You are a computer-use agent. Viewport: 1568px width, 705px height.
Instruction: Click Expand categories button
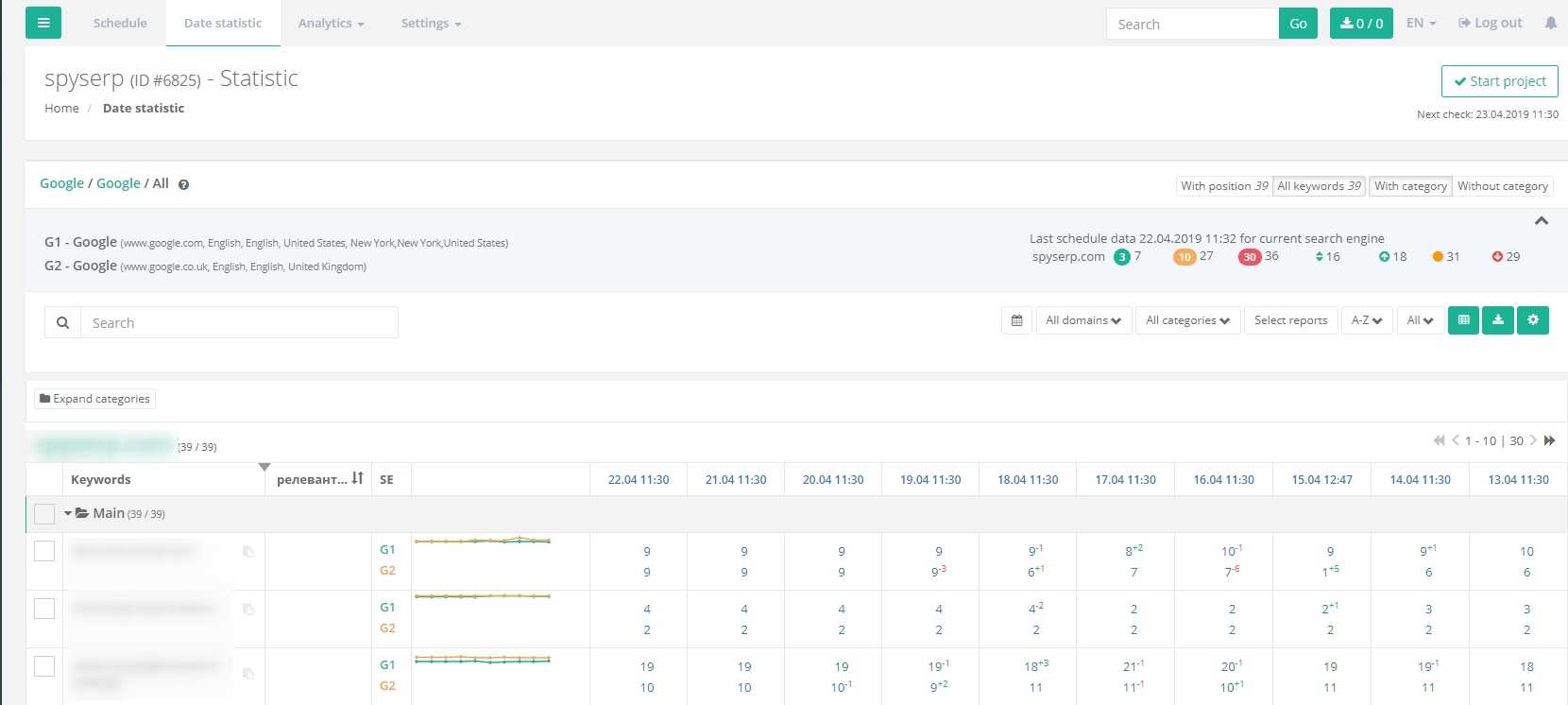94,399
